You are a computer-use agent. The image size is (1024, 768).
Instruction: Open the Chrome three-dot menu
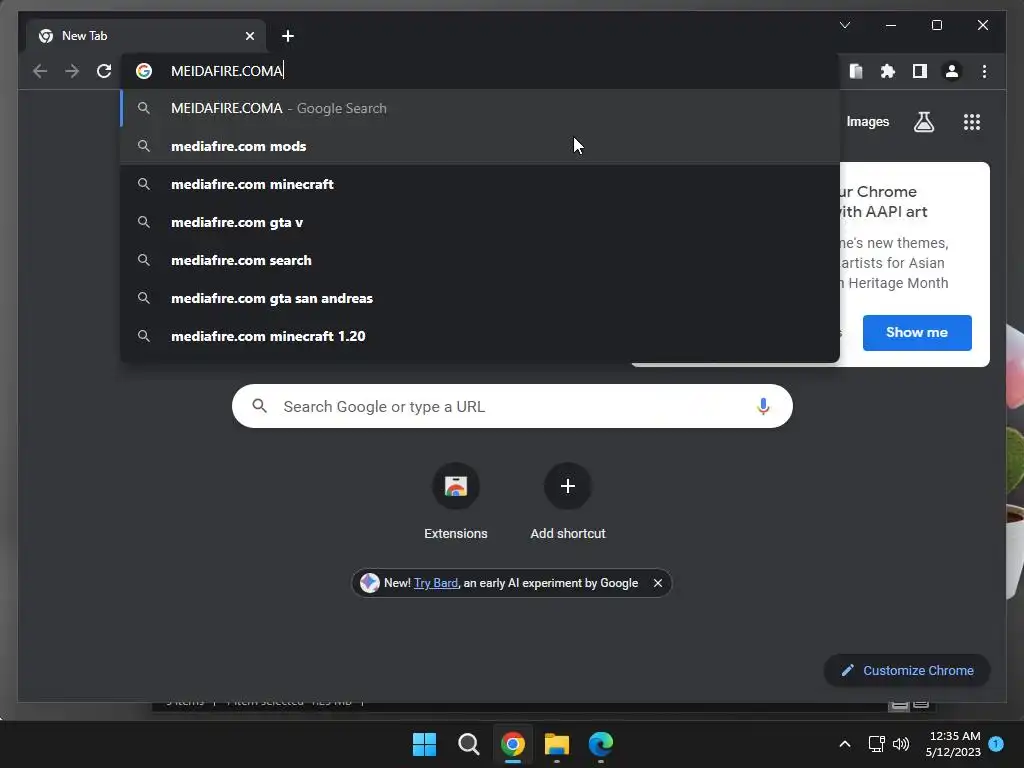[x=984, y=71]
